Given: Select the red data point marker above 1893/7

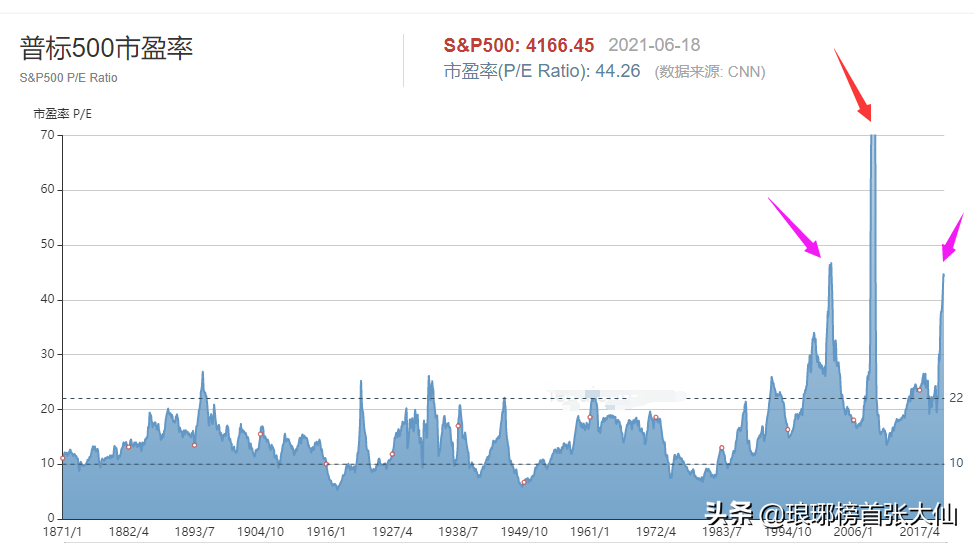Looking at the screenshot, I should pyautogui.click(x=194, y=445).
